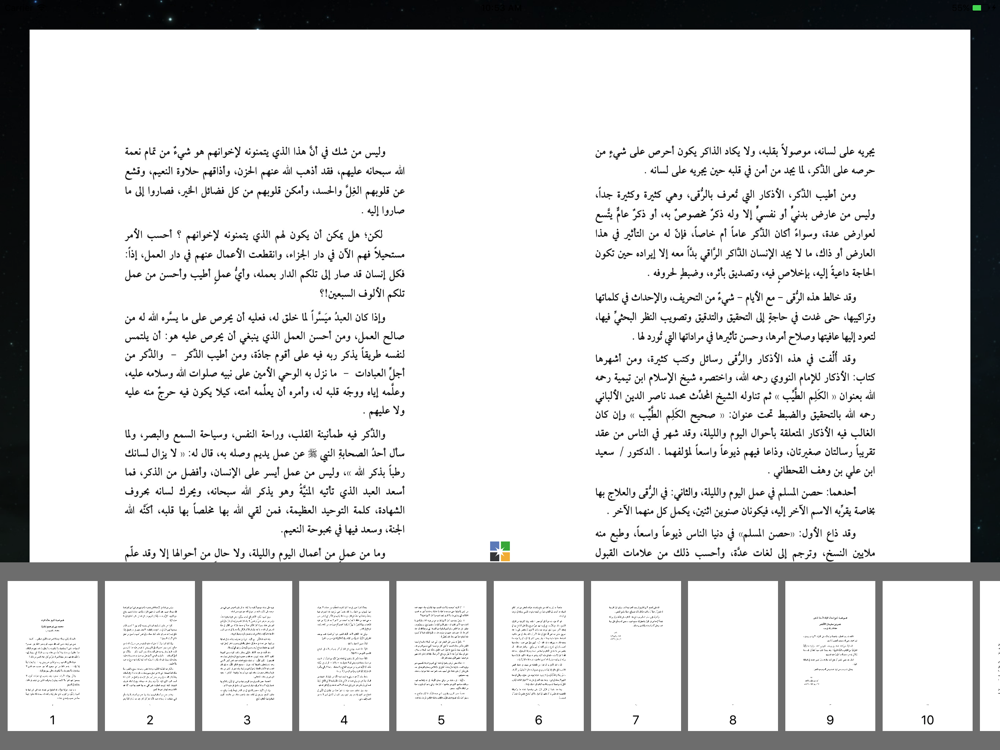
Task: Tap the colorful four-square icon between pages
Action: pyautogui.click(x=500, y=551)
